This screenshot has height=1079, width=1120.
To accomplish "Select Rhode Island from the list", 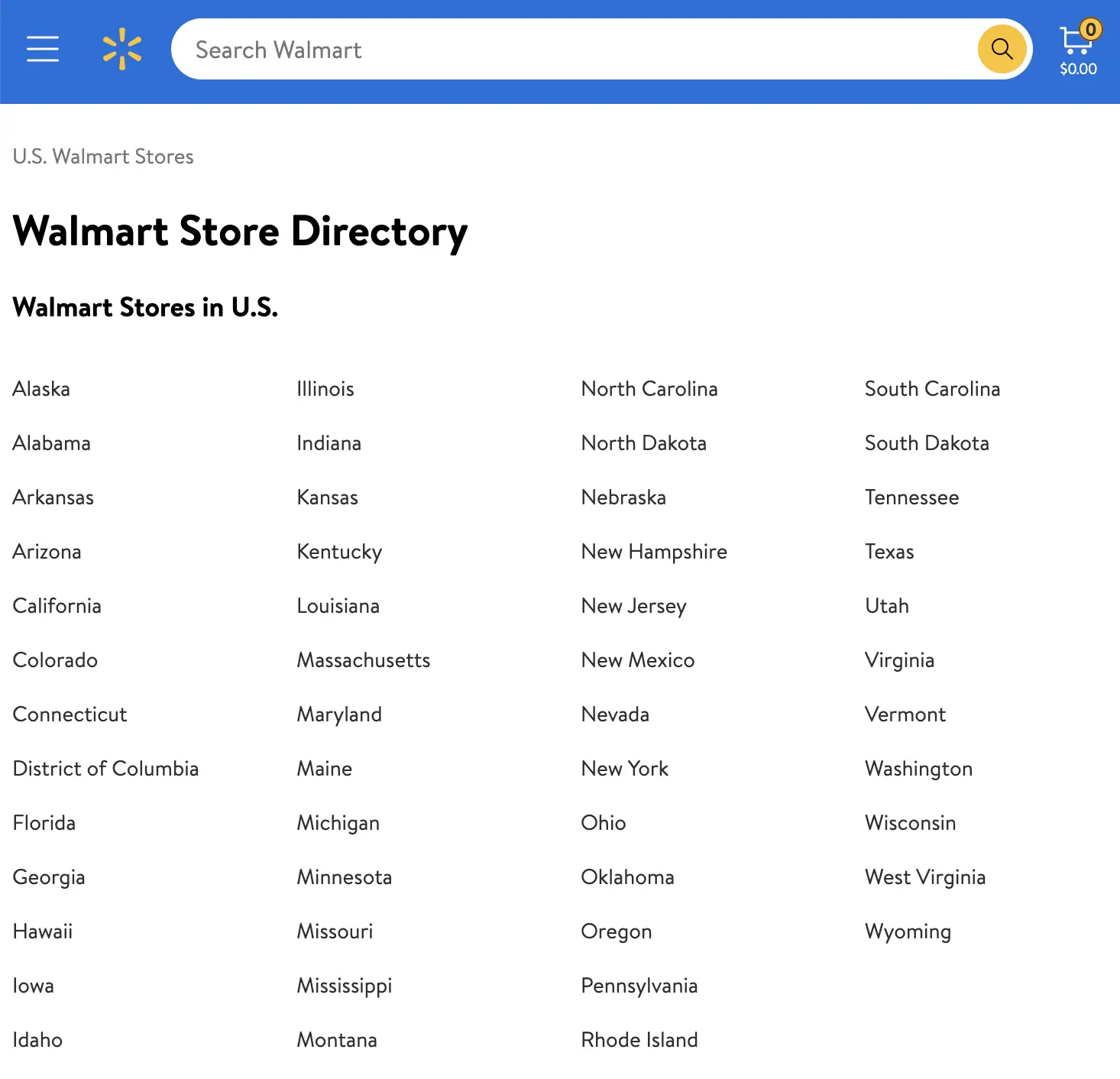I will [x=639, y=1040].
